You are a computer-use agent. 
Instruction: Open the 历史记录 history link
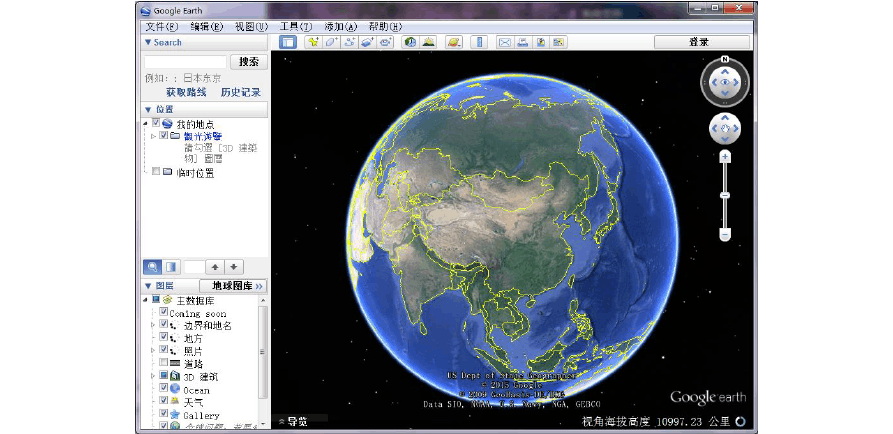(x=241, y=92)
